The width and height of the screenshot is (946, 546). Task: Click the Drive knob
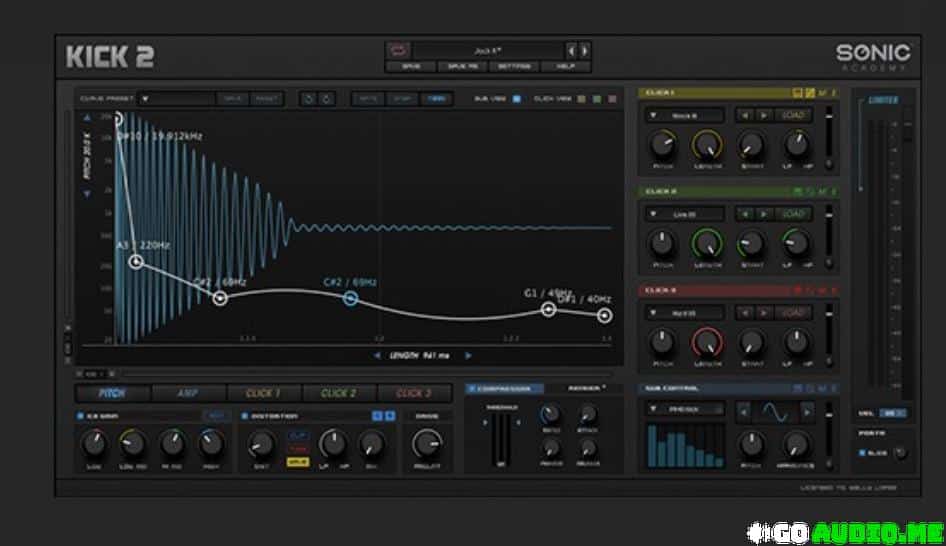click(427, 444)
